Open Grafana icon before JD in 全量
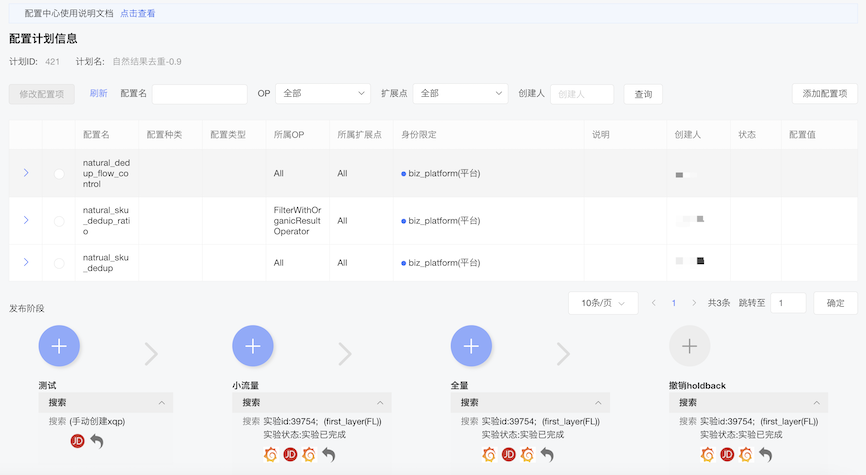This screenshot has width=866, height=475. click(489, 454)
